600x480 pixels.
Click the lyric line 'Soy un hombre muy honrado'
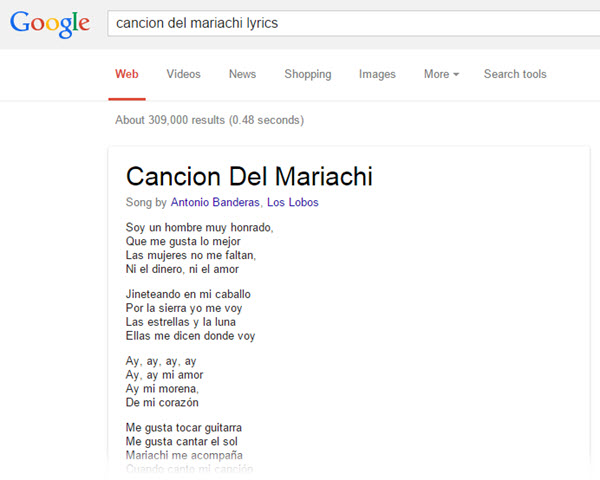click(199, 227)
